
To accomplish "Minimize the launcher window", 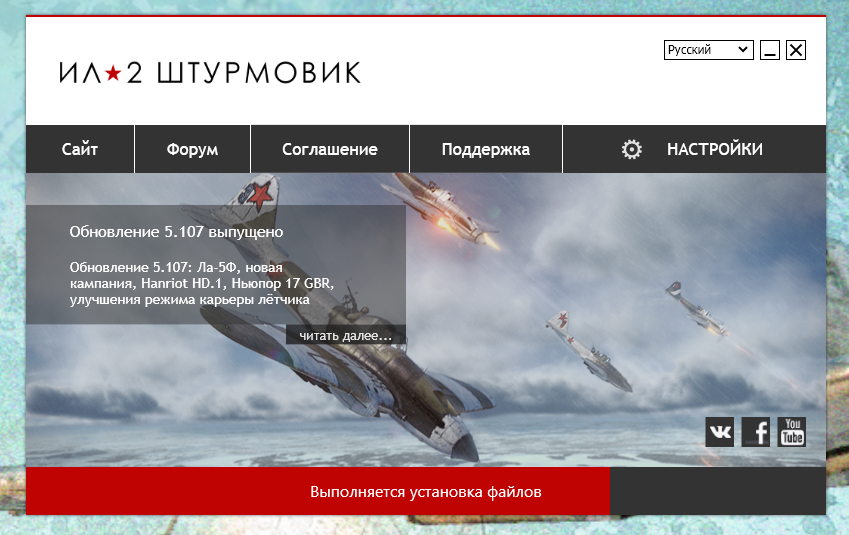I will [769, 50].
